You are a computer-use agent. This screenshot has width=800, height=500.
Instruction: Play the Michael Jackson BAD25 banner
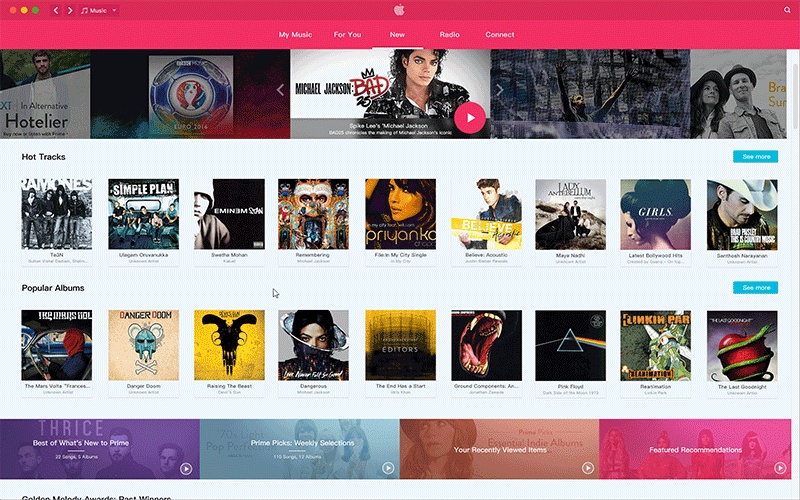470,117
